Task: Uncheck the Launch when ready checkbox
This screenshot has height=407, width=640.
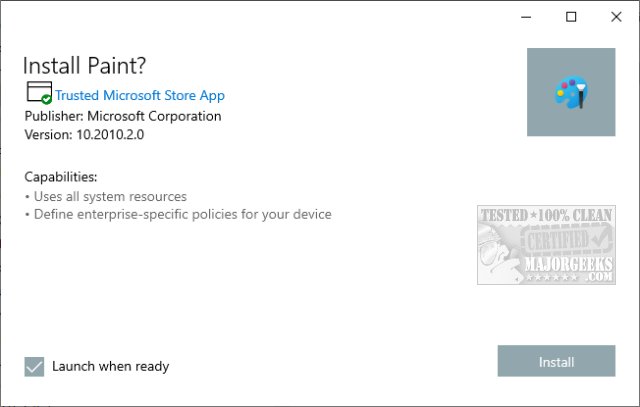Action: (34, 366)
